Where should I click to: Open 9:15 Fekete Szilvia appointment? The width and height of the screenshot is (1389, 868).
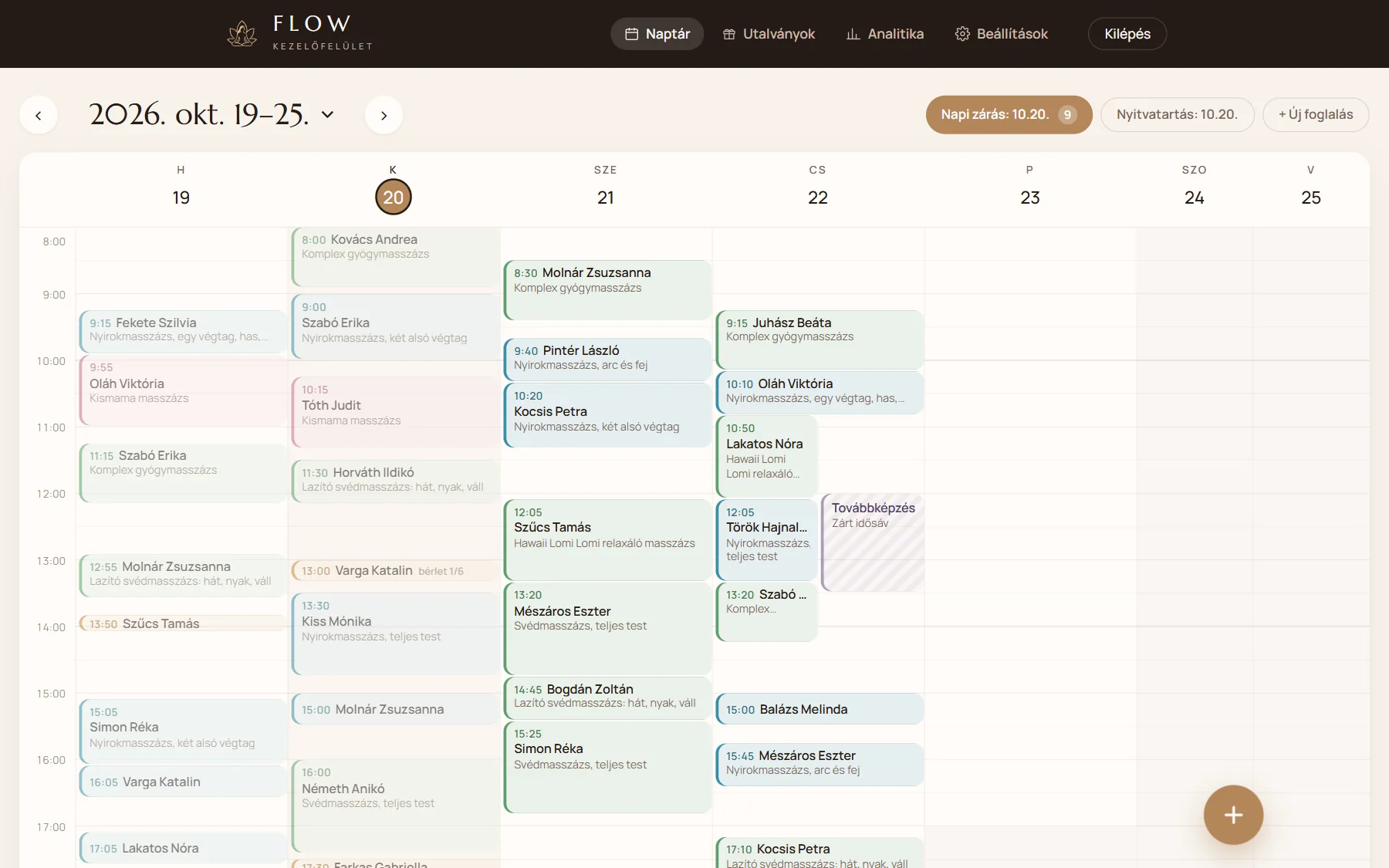[183, 332]
